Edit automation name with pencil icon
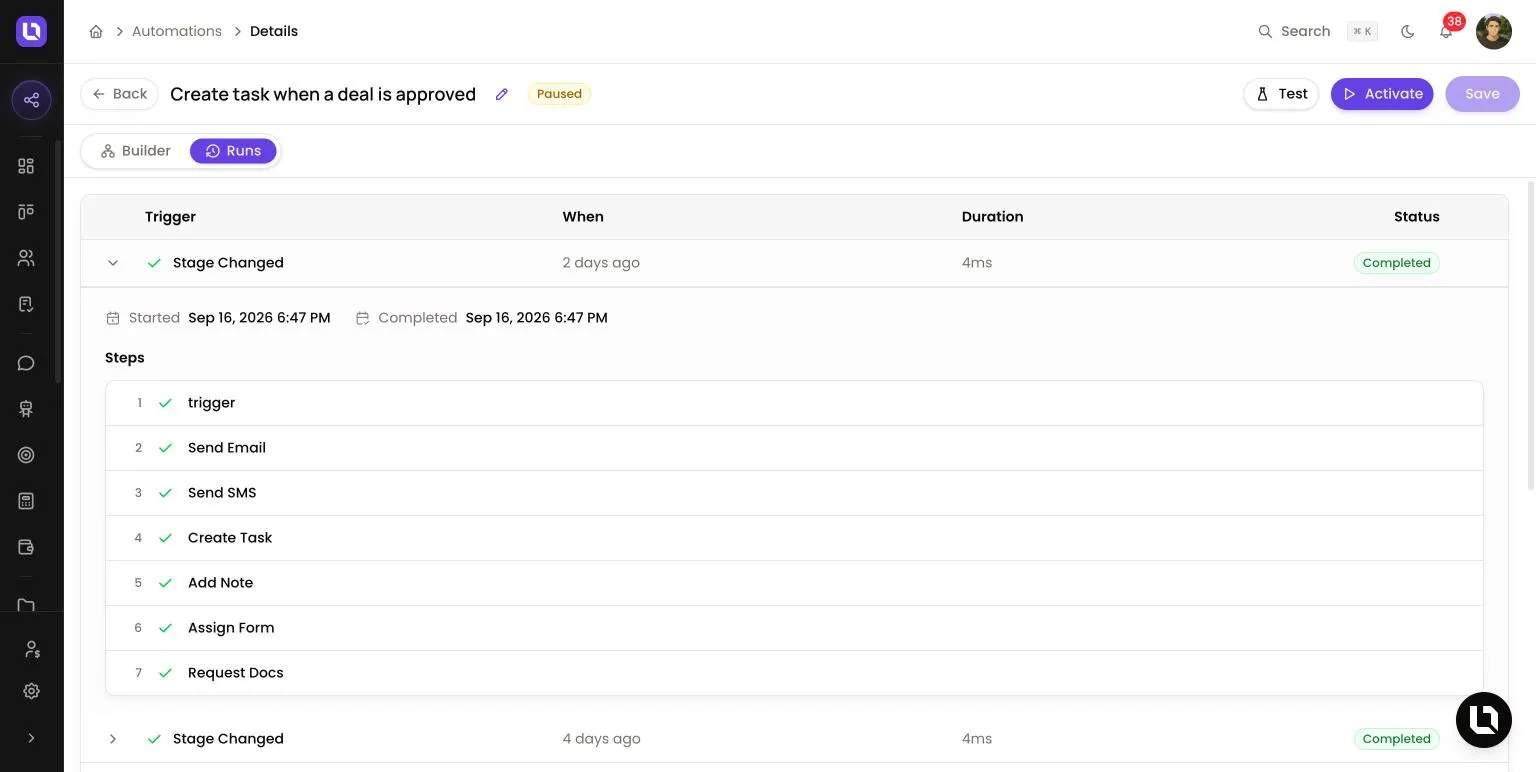1536x772 pixels. (502, 94)
